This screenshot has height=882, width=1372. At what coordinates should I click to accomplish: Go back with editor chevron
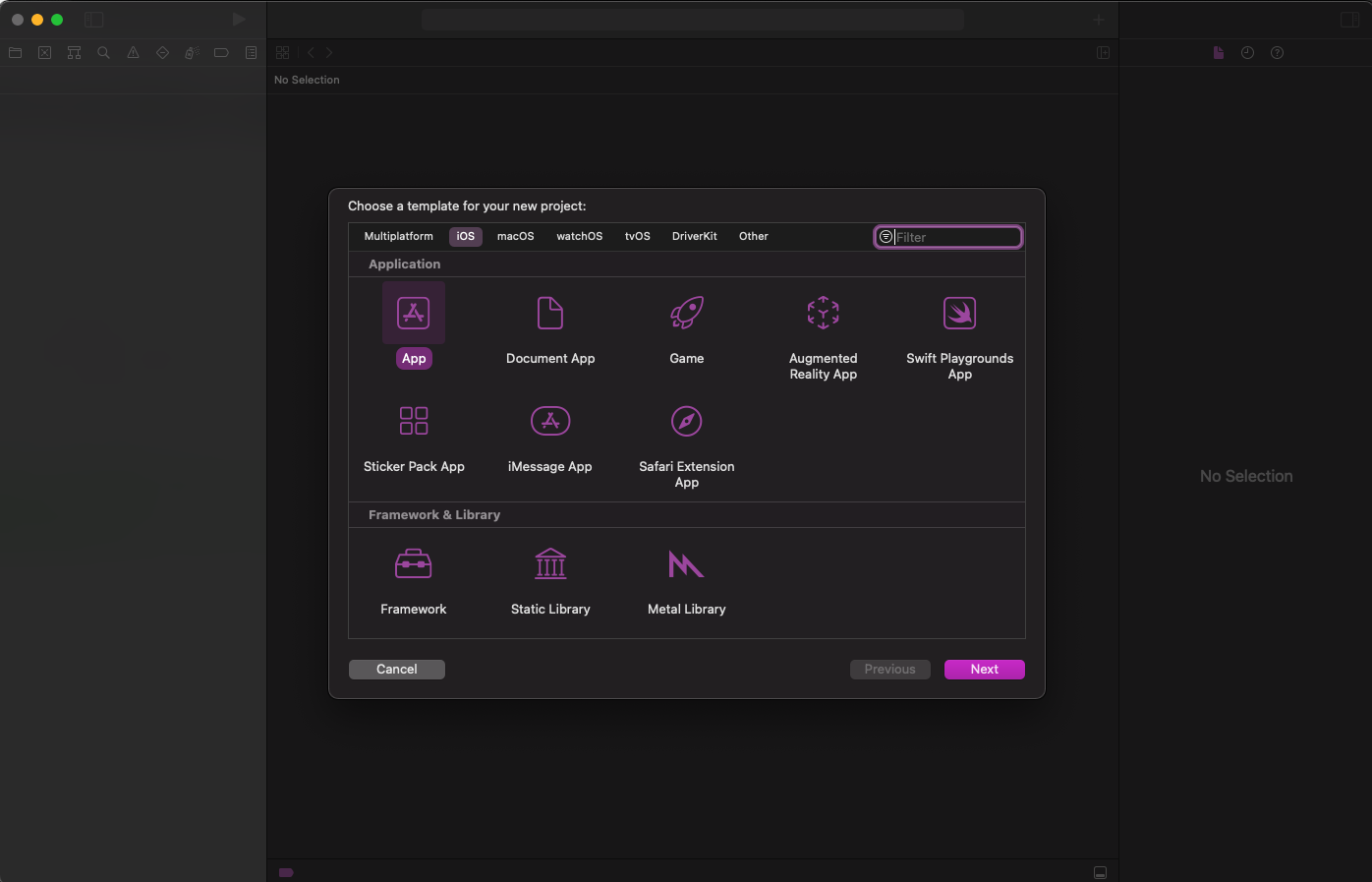(311, 53)
